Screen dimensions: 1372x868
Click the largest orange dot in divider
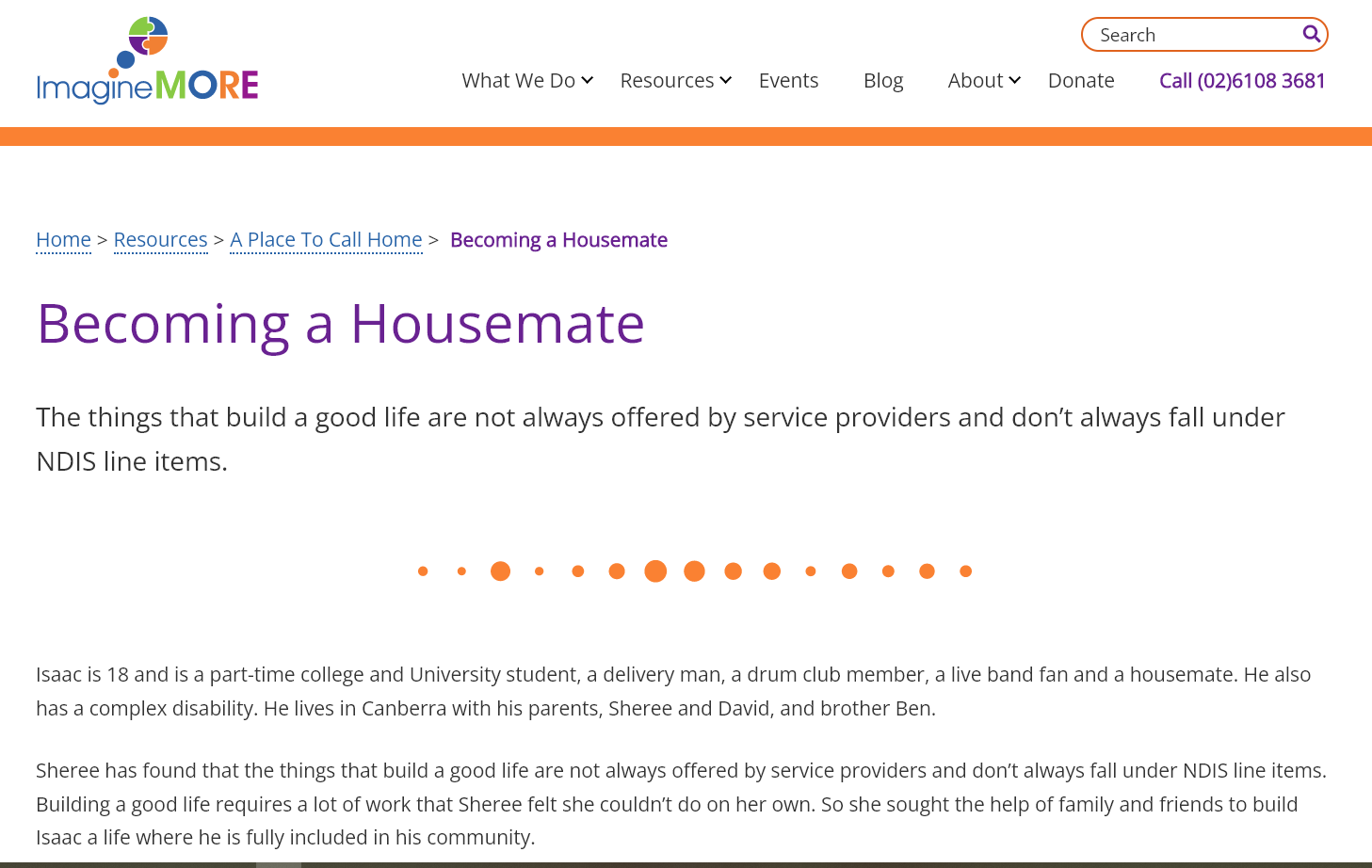coord(655,571)
